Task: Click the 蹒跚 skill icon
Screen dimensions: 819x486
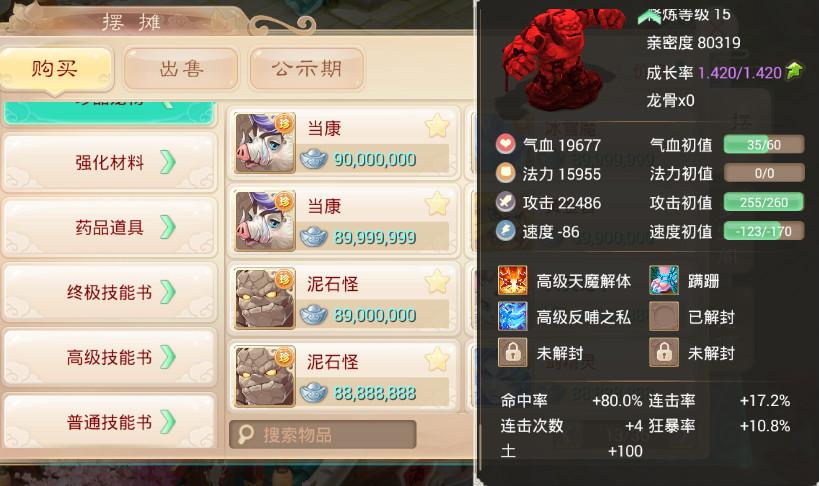Action: pos(664,280)
